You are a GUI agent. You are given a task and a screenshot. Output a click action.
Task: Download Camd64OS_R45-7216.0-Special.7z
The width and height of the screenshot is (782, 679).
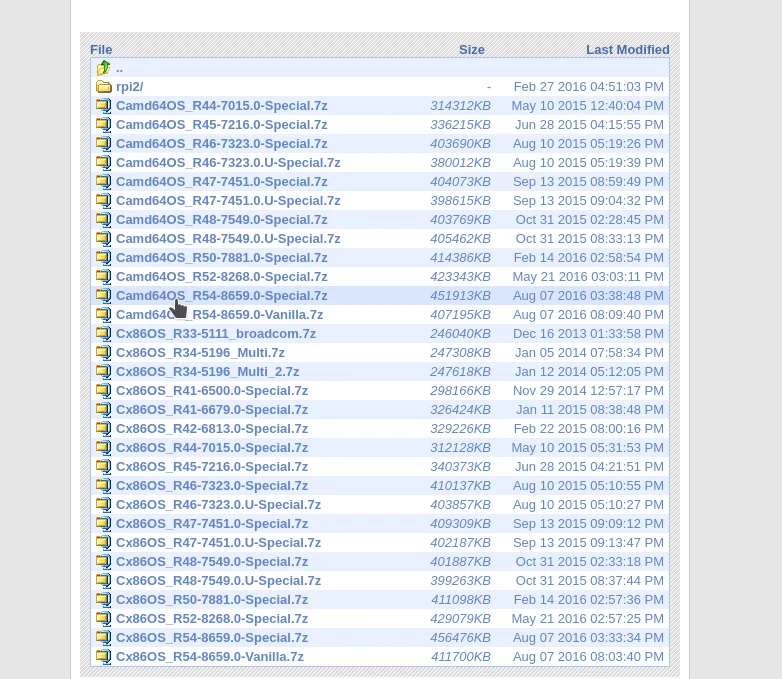click(221, 125)
